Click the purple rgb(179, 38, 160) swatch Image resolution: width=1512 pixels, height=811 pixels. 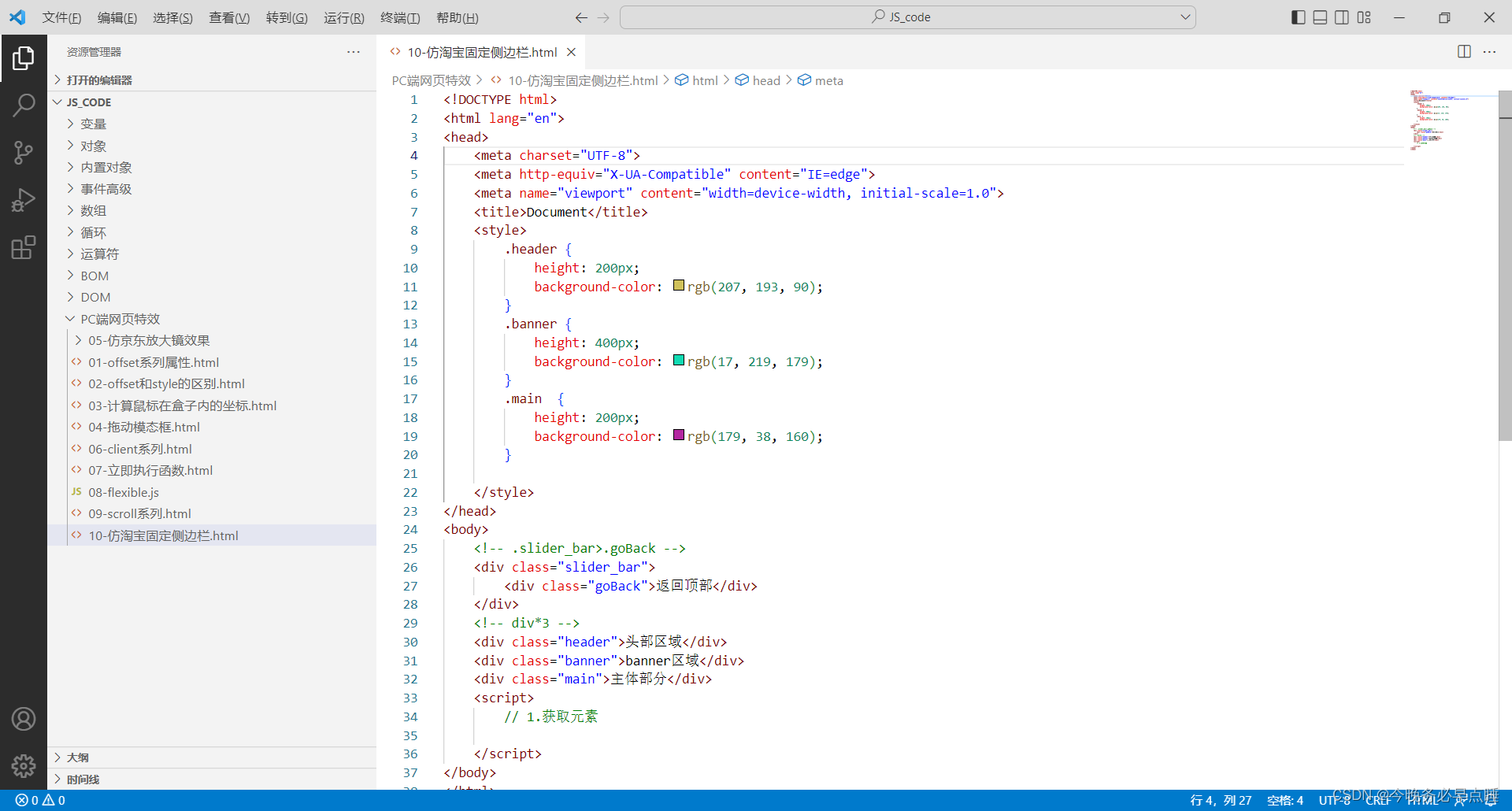pyautogui.click(x=679, y=435)
